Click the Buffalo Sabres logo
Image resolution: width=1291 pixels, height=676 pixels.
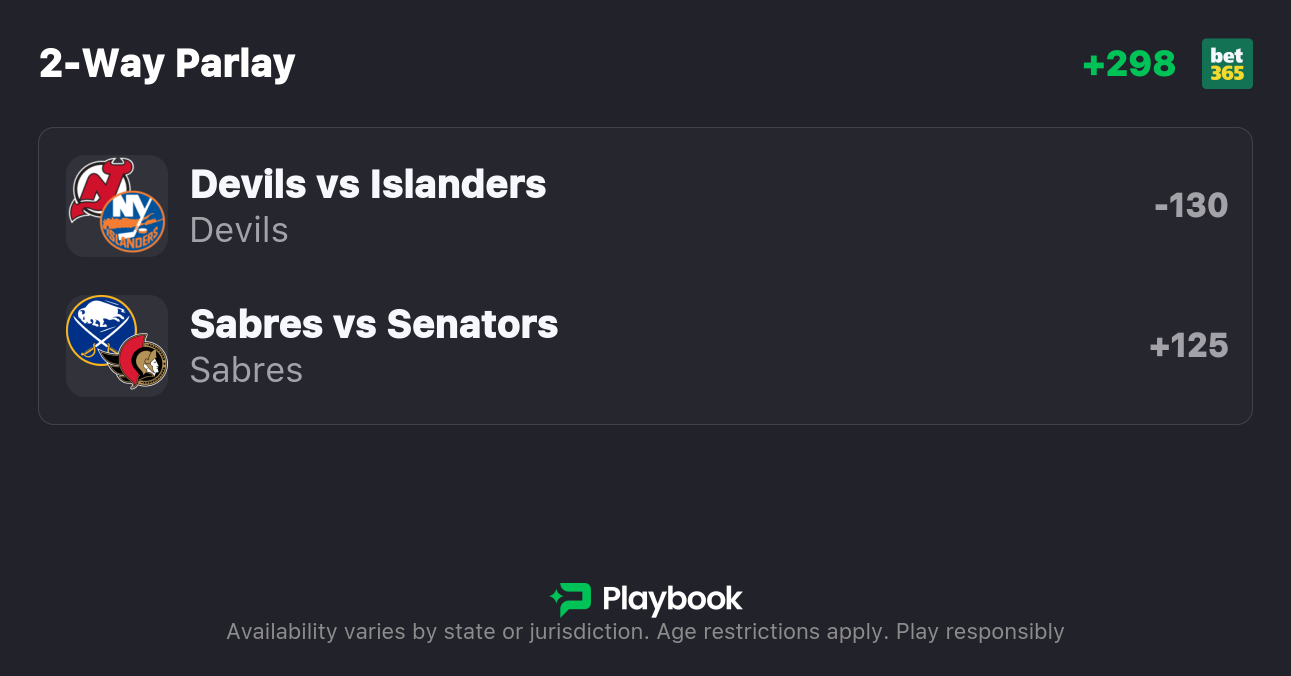click(100, 329)
